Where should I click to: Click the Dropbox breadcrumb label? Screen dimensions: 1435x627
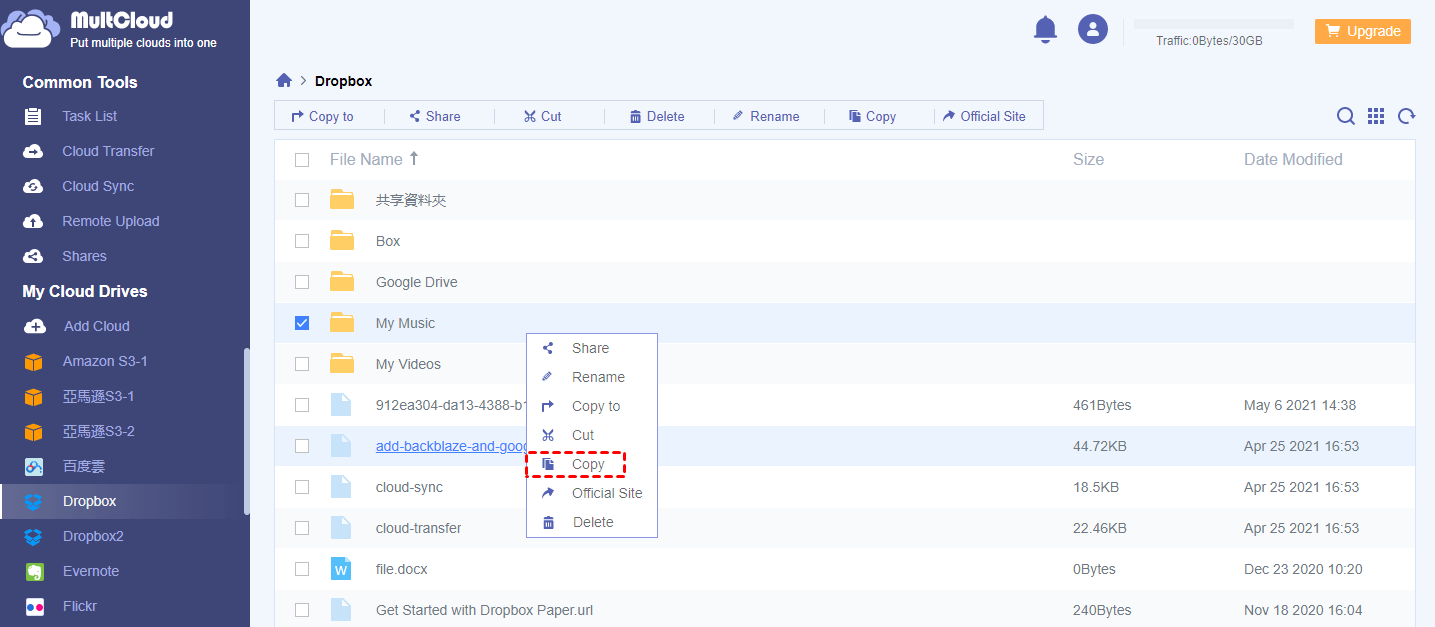[x=343, y=81]
